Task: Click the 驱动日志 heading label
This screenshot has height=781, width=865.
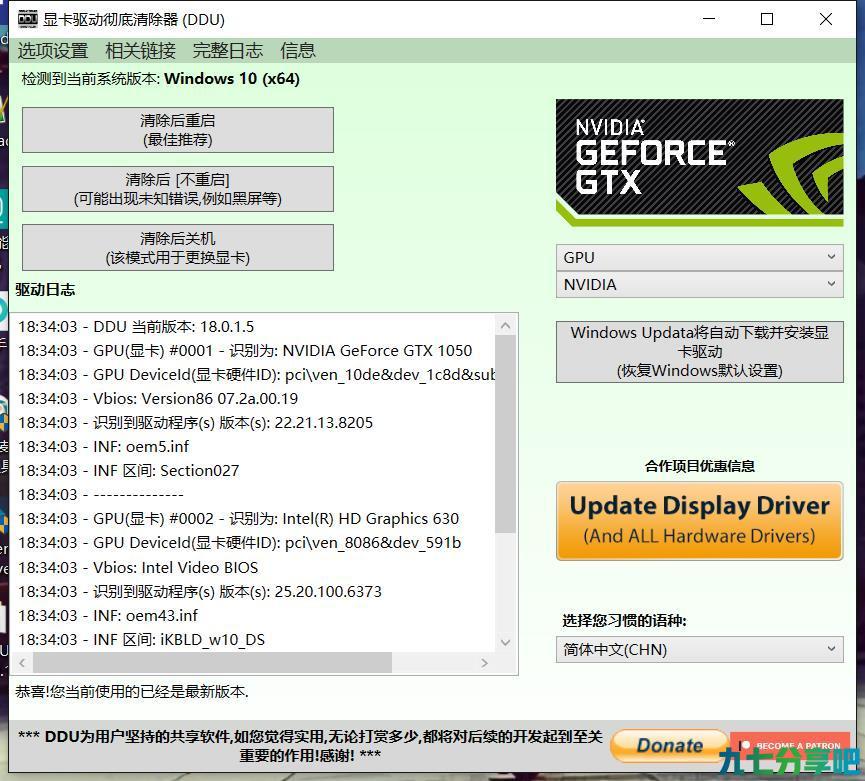Action: [x=45, y=290]
